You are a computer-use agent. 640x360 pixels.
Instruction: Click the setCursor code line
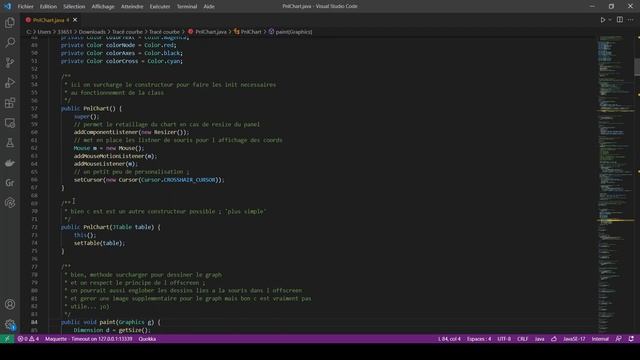click(149, 180)
